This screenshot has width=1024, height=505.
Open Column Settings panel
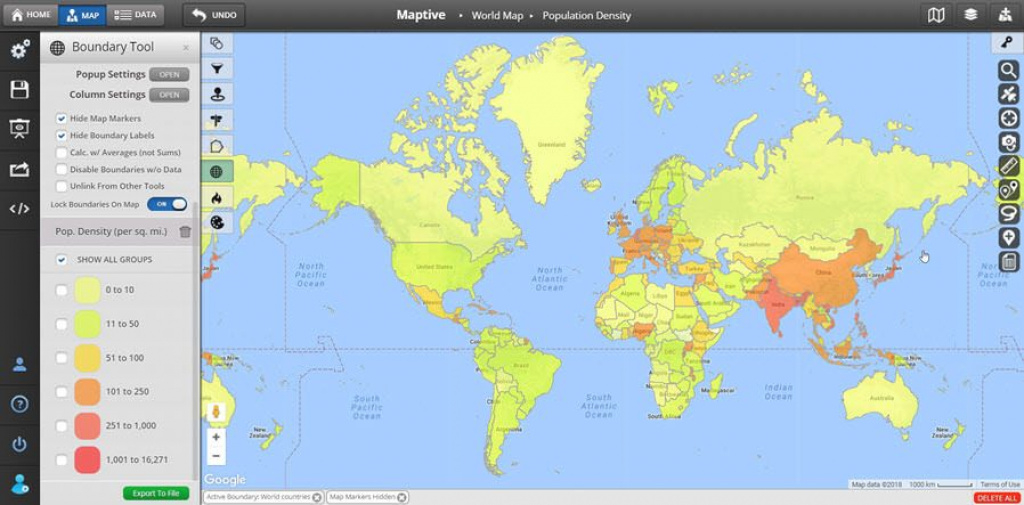pos(169,95)
